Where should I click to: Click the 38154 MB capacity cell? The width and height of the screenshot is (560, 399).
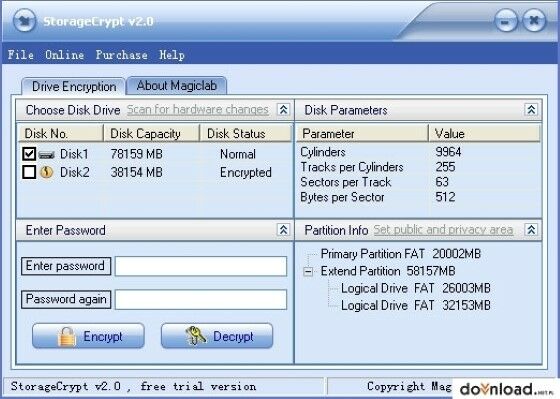[136, 172]
